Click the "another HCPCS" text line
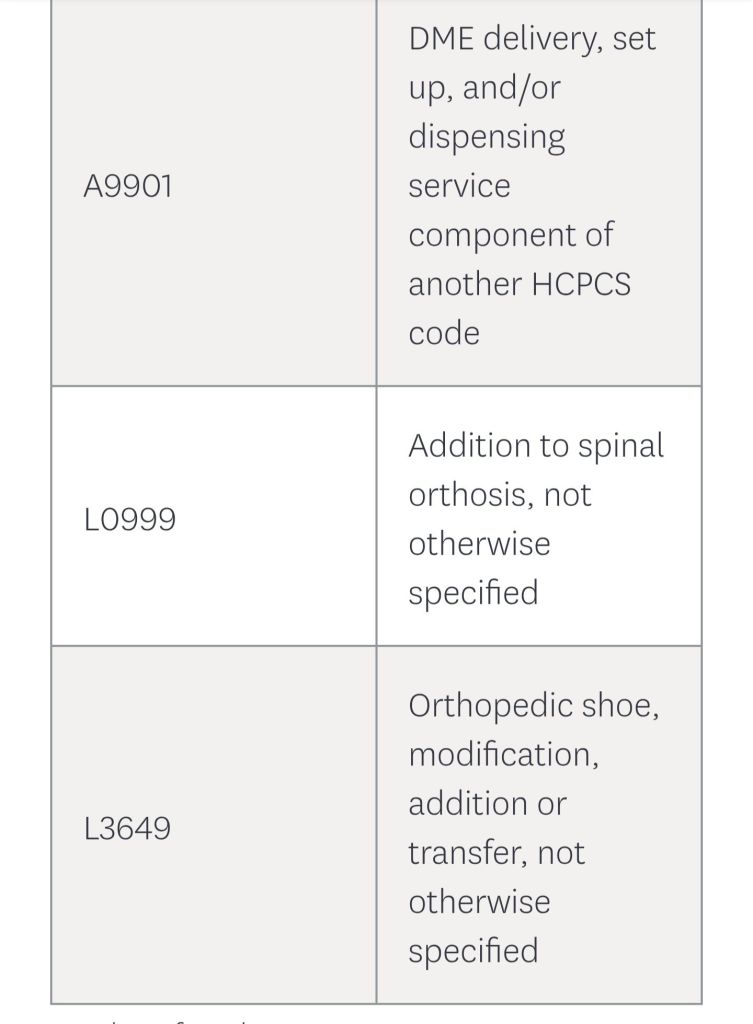The height and width of the screenshot is (1024, 753). [519, 284]
